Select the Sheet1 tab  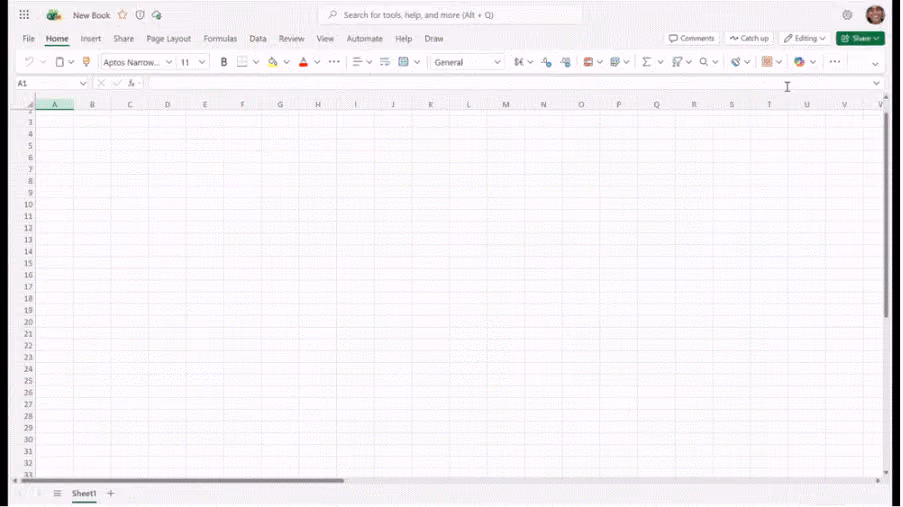[x=84, y=493]
